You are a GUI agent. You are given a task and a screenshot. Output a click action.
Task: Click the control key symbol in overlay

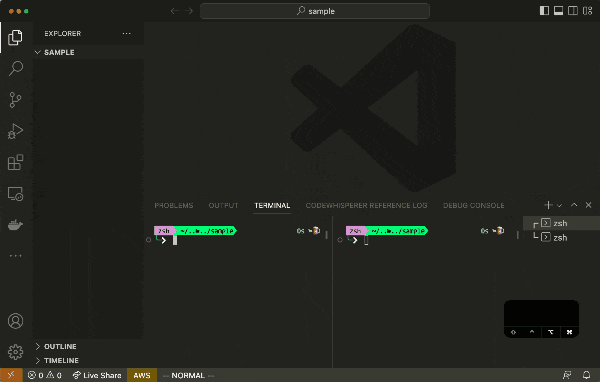[532, 332]
